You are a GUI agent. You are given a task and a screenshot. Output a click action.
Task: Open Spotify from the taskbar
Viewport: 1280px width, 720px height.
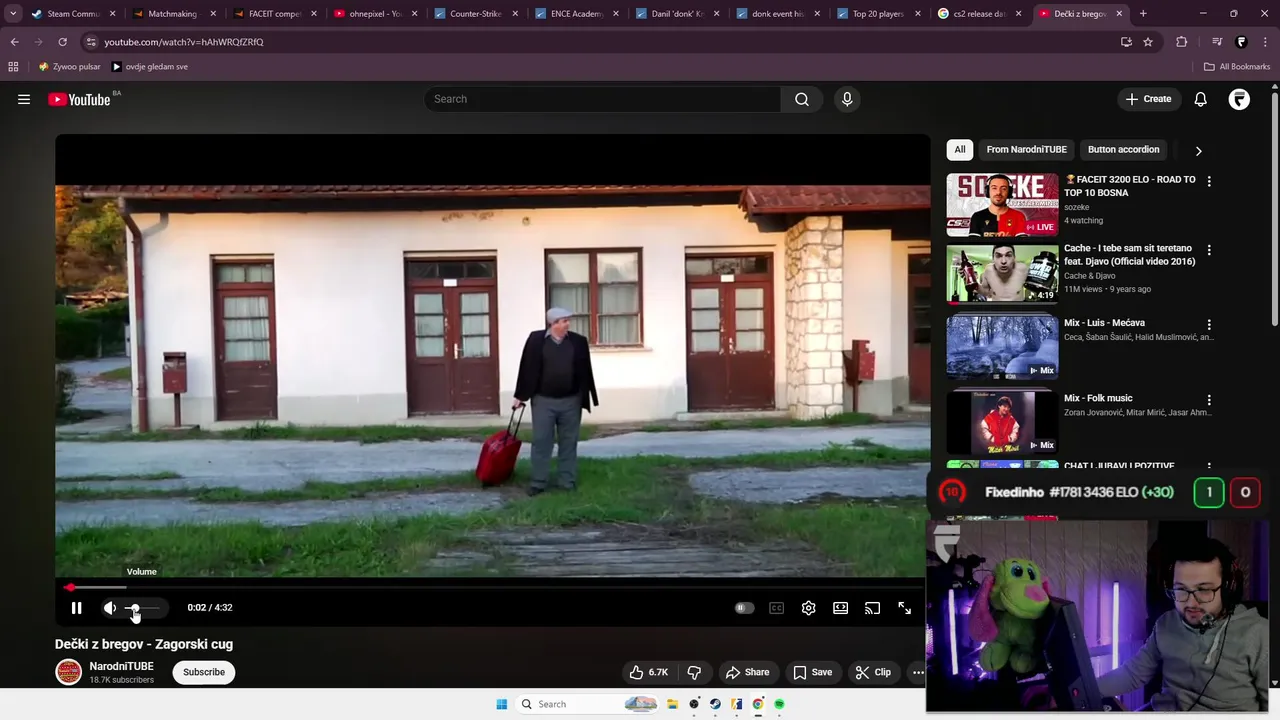coord(779,704)
